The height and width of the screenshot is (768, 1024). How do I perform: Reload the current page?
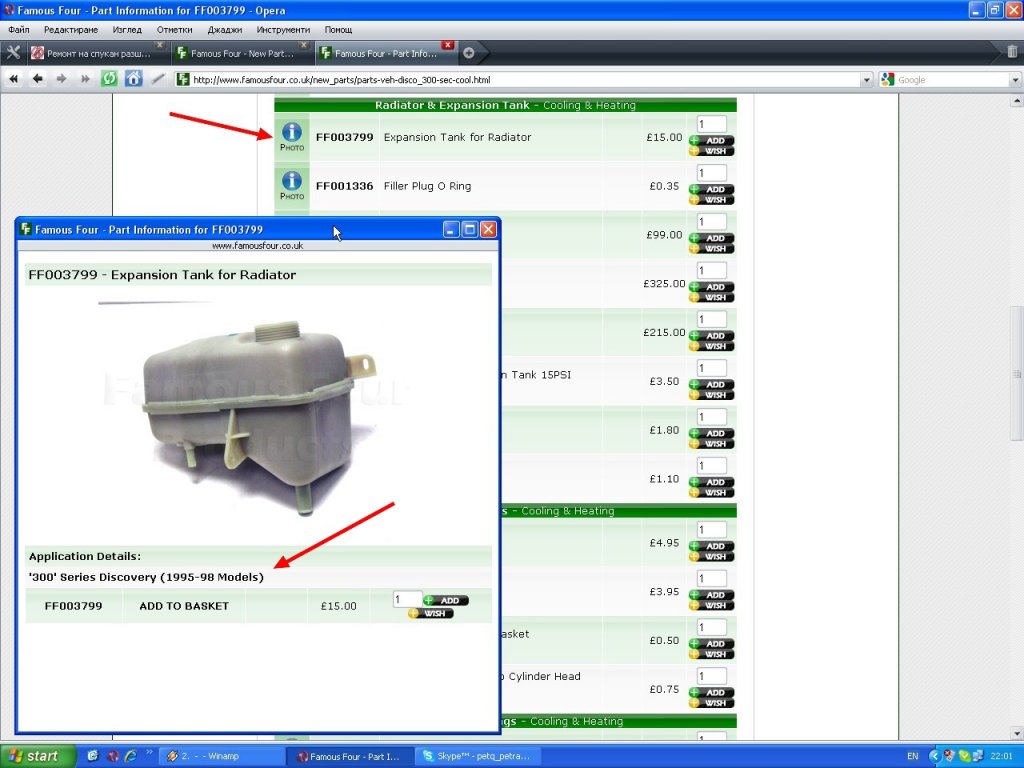109,79
